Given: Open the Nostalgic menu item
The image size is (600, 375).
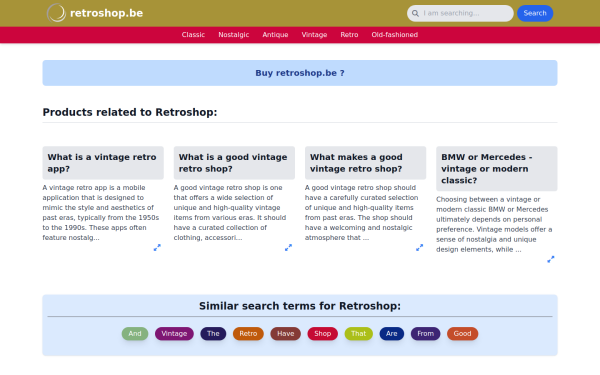Looking at the screenshot, I should tap(234, 35).
